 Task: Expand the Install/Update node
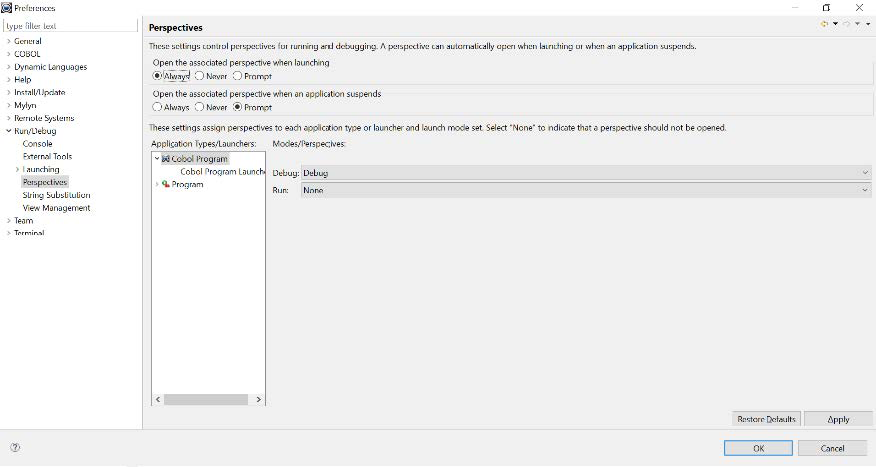point(8,92)
